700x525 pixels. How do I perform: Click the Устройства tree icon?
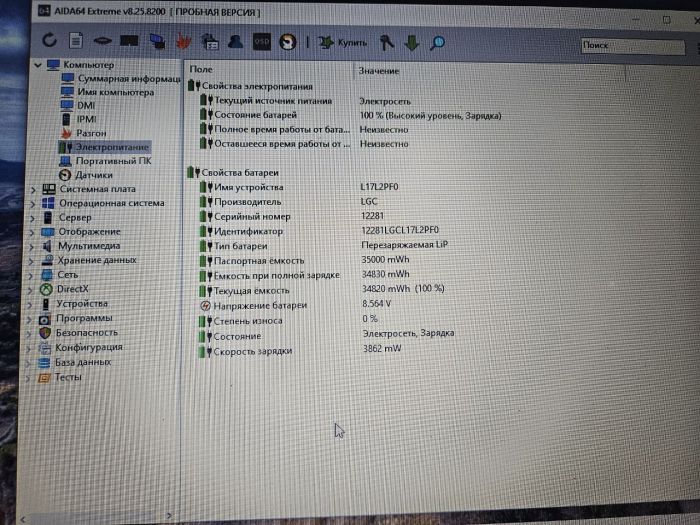point(46,304)
